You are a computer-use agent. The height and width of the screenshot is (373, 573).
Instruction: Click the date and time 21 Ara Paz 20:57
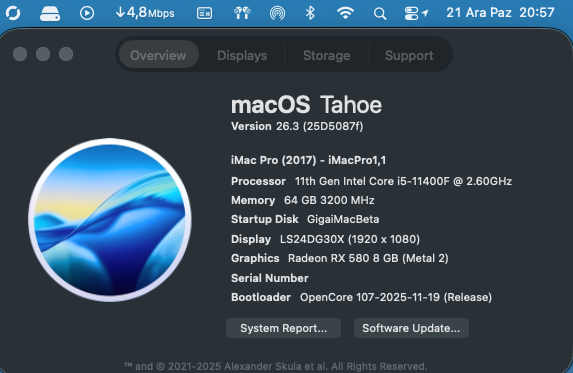[x=500, y=13]
